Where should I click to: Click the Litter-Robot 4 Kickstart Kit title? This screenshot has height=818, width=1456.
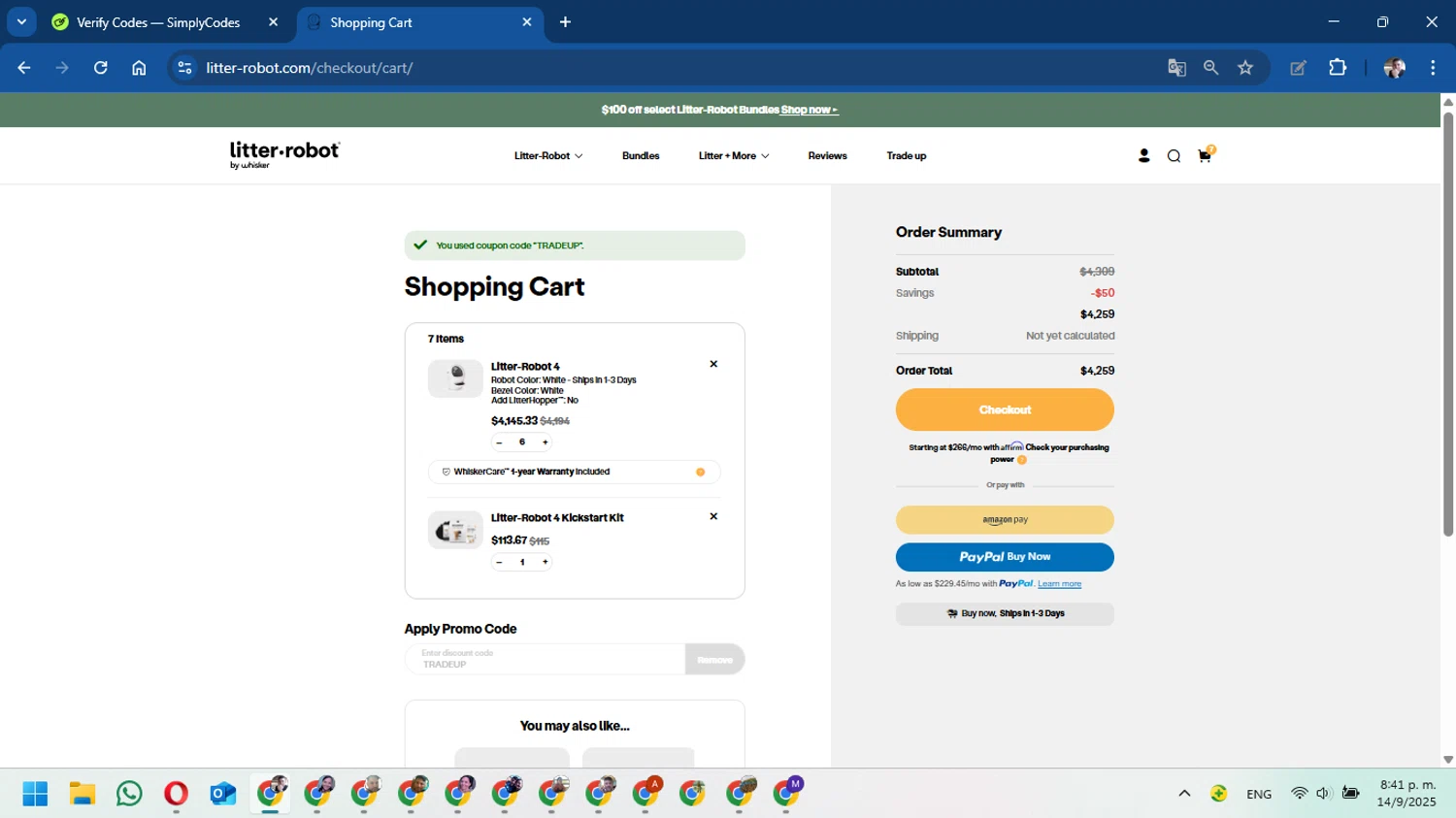click(x=557, y=517)
